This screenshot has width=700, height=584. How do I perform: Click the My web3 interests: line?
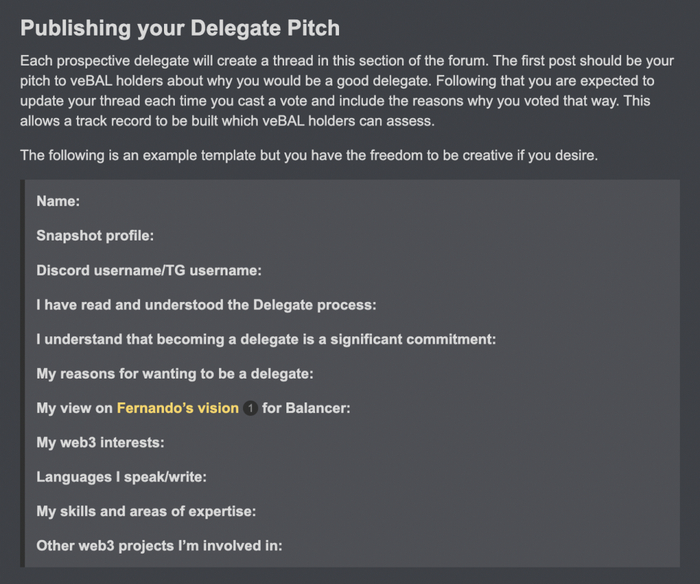tap(100, 442)
